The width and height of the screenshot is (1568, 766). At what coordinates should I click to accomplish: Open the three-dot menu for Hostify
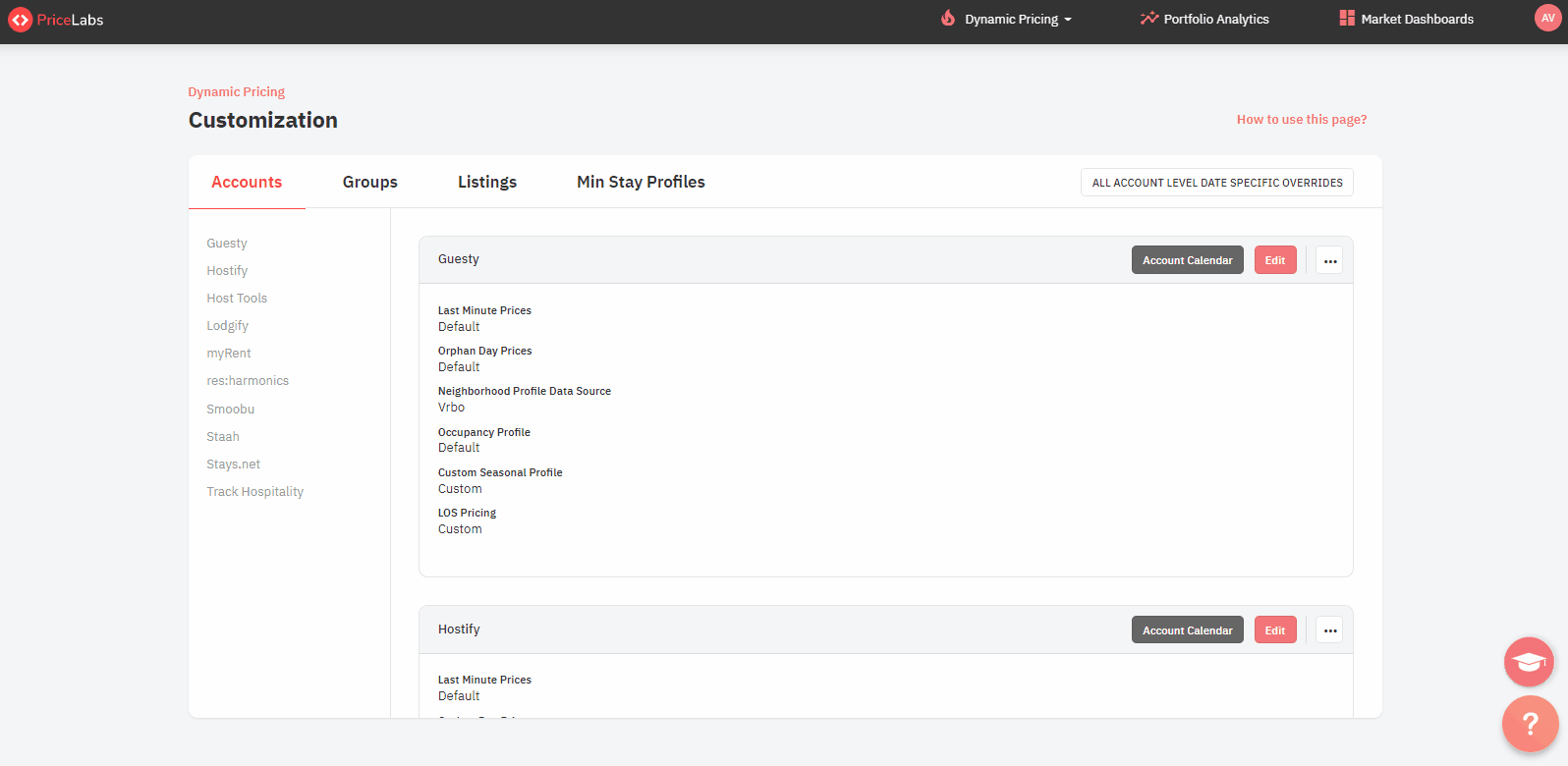click(x=1329, y=630)
